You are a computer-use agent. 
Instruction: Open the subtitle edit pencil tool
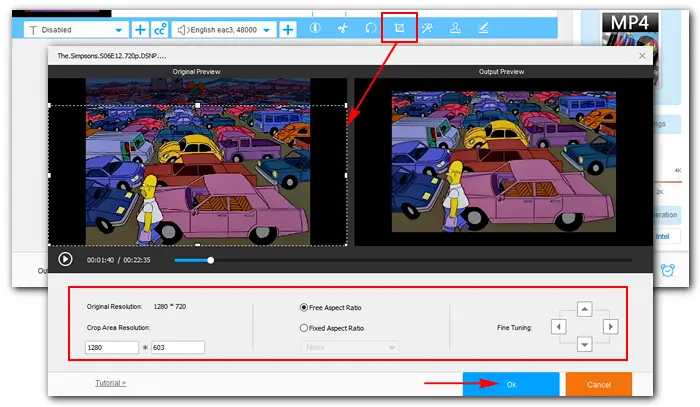tap(483, 28)
